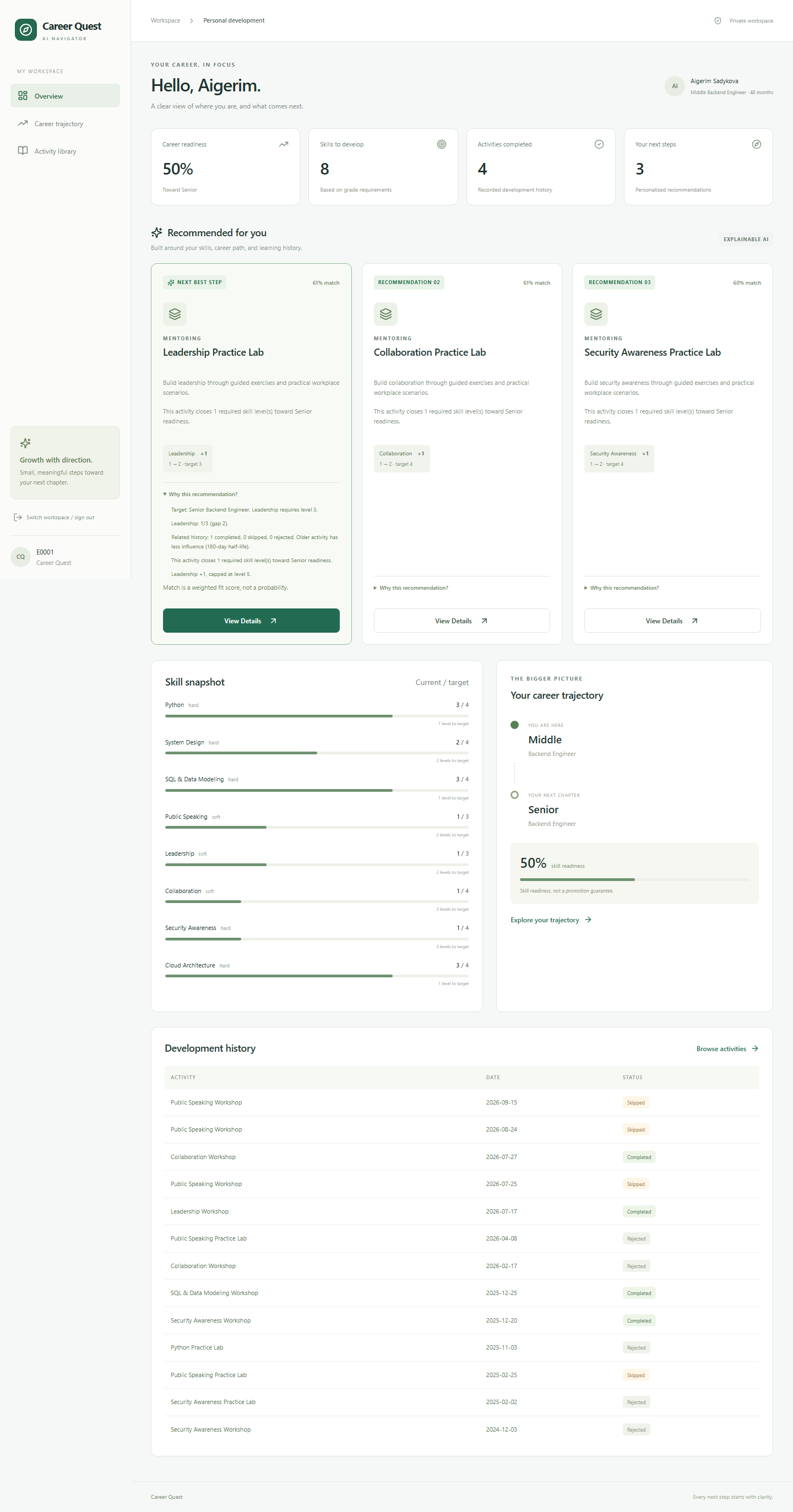This screenshot has height=1512, width=793.
Task: Click the trend arrow icon on Career readiness card
Action: coord(284,144)
